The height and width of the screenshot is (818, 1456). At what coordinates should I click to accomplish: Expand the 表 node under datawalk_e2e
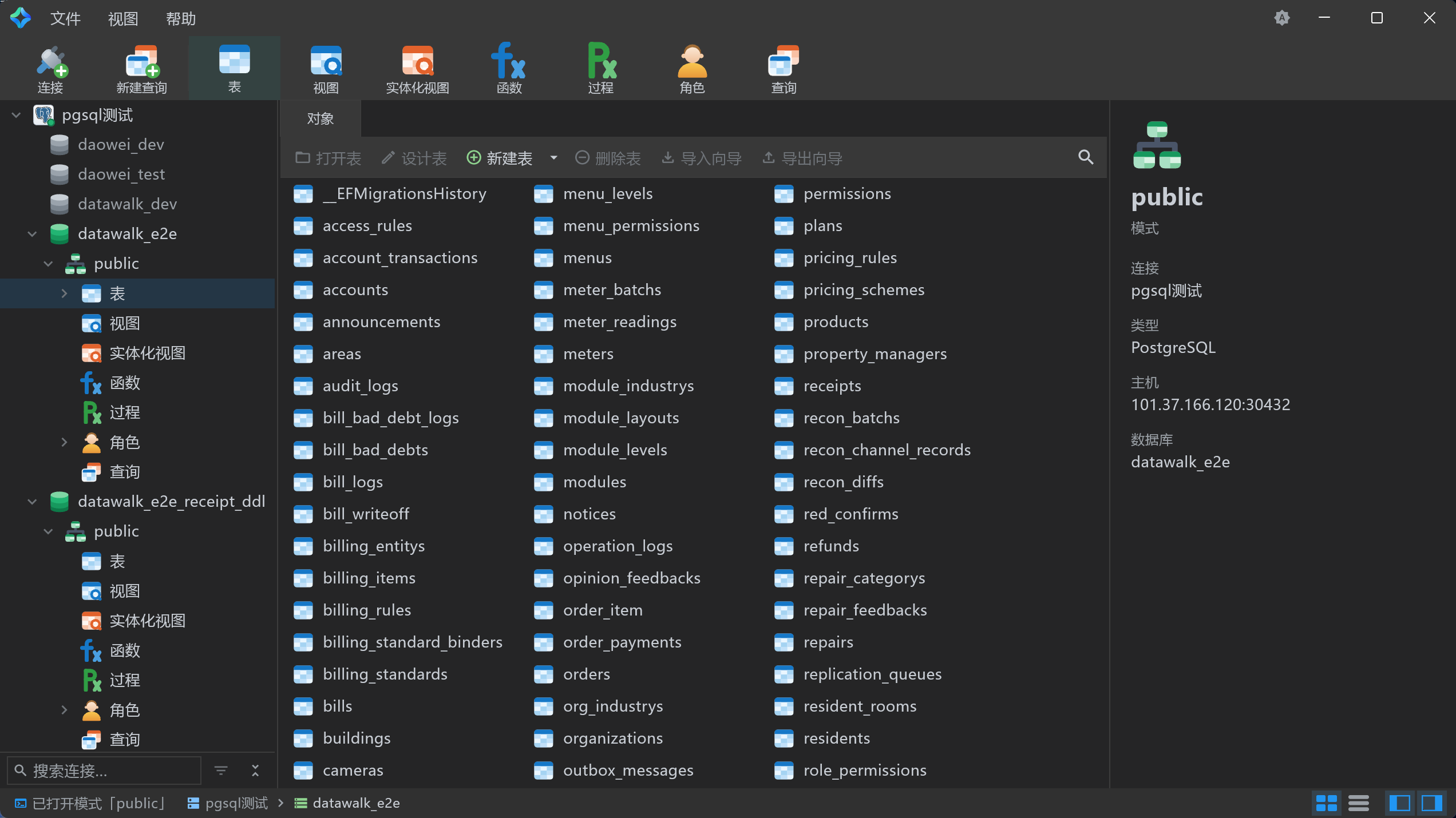(64, 293)
